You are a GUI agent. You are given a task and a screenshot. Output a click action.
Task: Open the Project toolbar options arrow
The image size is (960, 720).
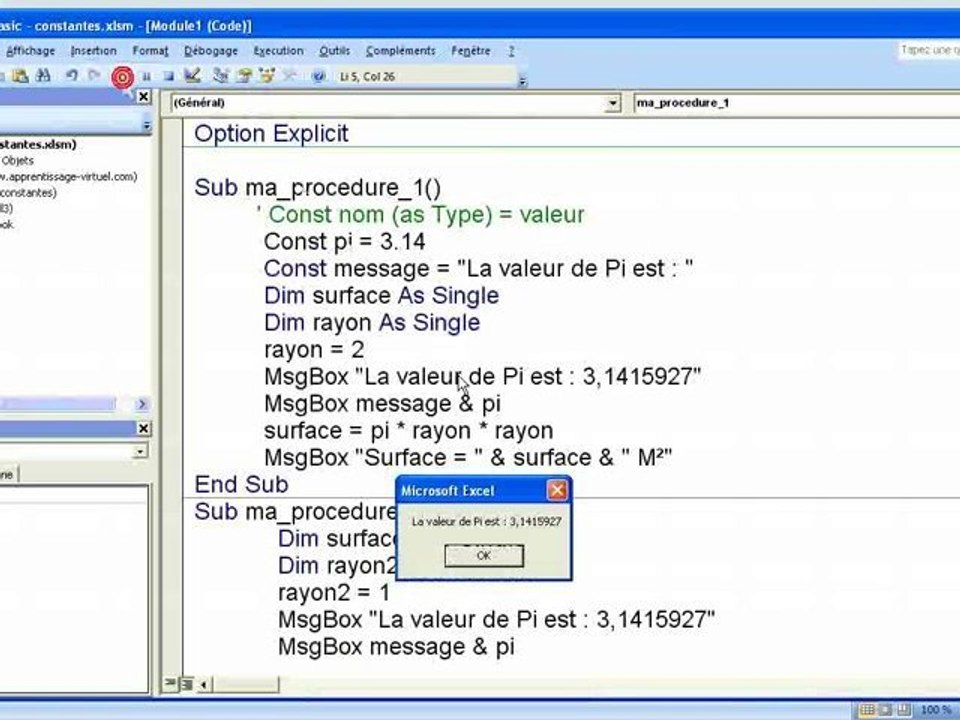(x=146, y=126)
